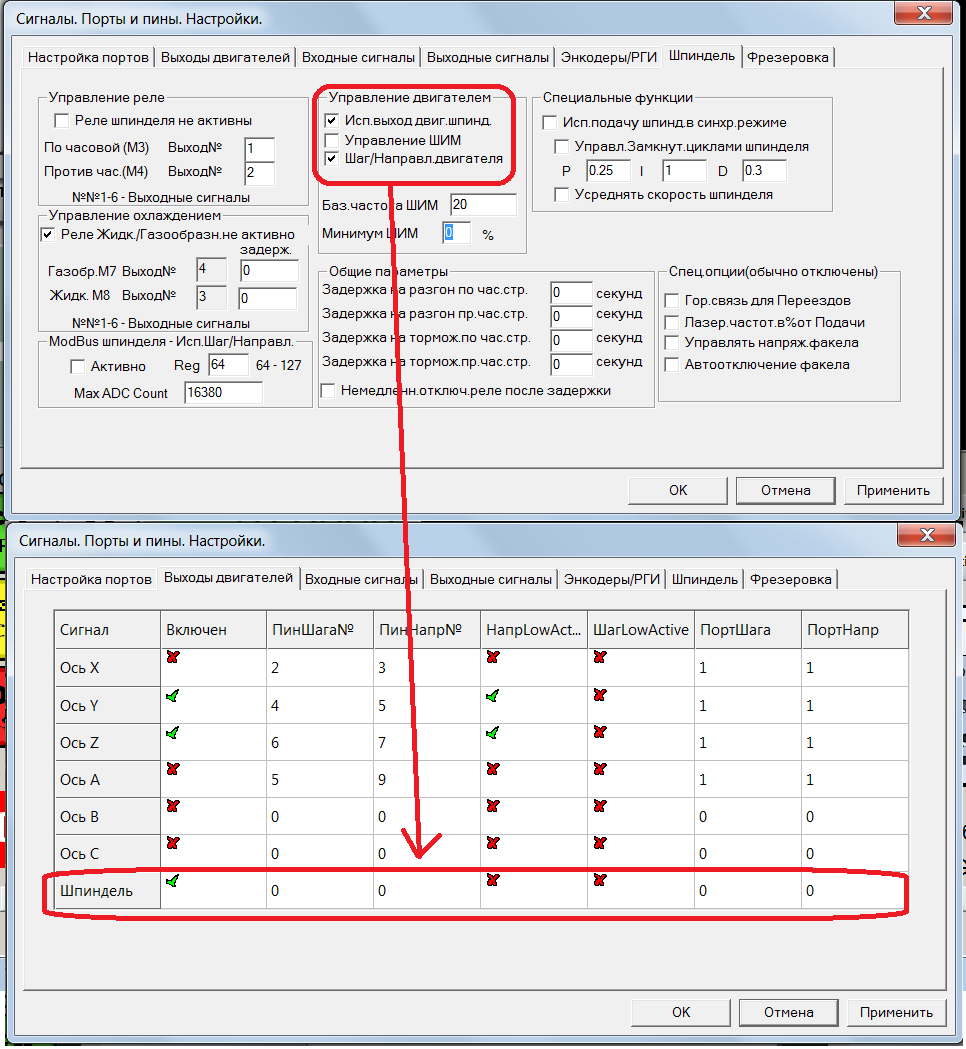Screen dimensions: 966x1049
Task: Toggle the Включен status for Ось A
Action: pyautogui.click(x=173, y=769)
